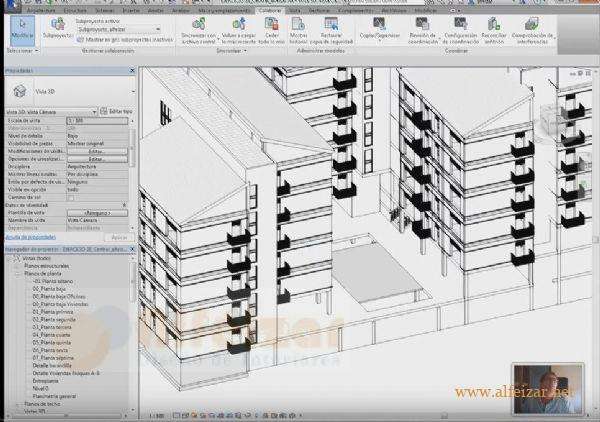The width and height of the screenshot is (600, 422).
Task: Switch to the Anotar ribbon tab
Action: [155, 10]
